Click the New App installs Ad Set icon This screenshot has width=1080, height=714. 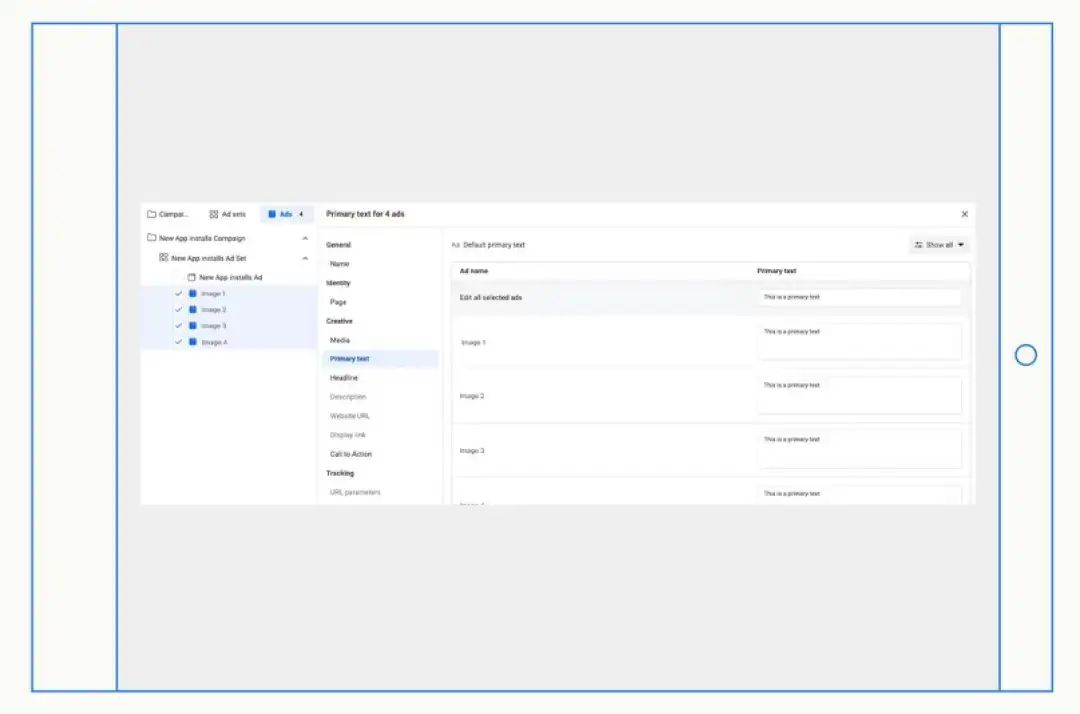coord(163,258)
